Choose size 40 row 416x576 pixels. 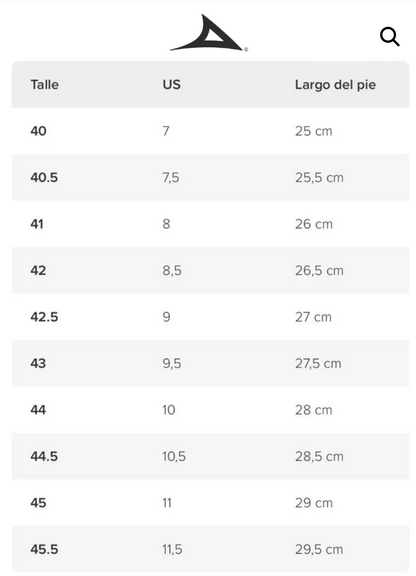click(x=211, y=131)
